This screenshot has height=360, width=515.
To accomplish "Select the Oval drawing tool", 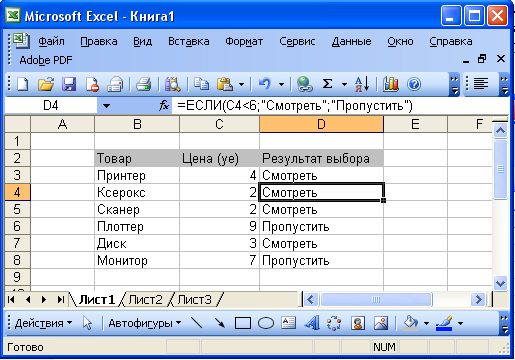I will click(266, 323).
